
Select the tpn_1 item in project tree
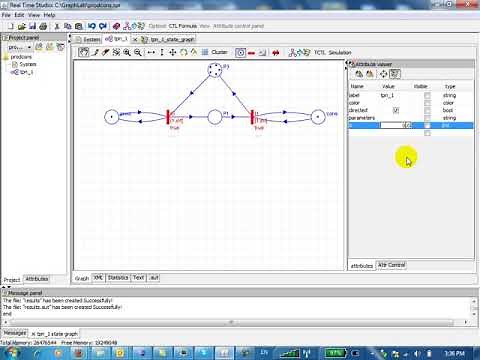pos(26,72)
